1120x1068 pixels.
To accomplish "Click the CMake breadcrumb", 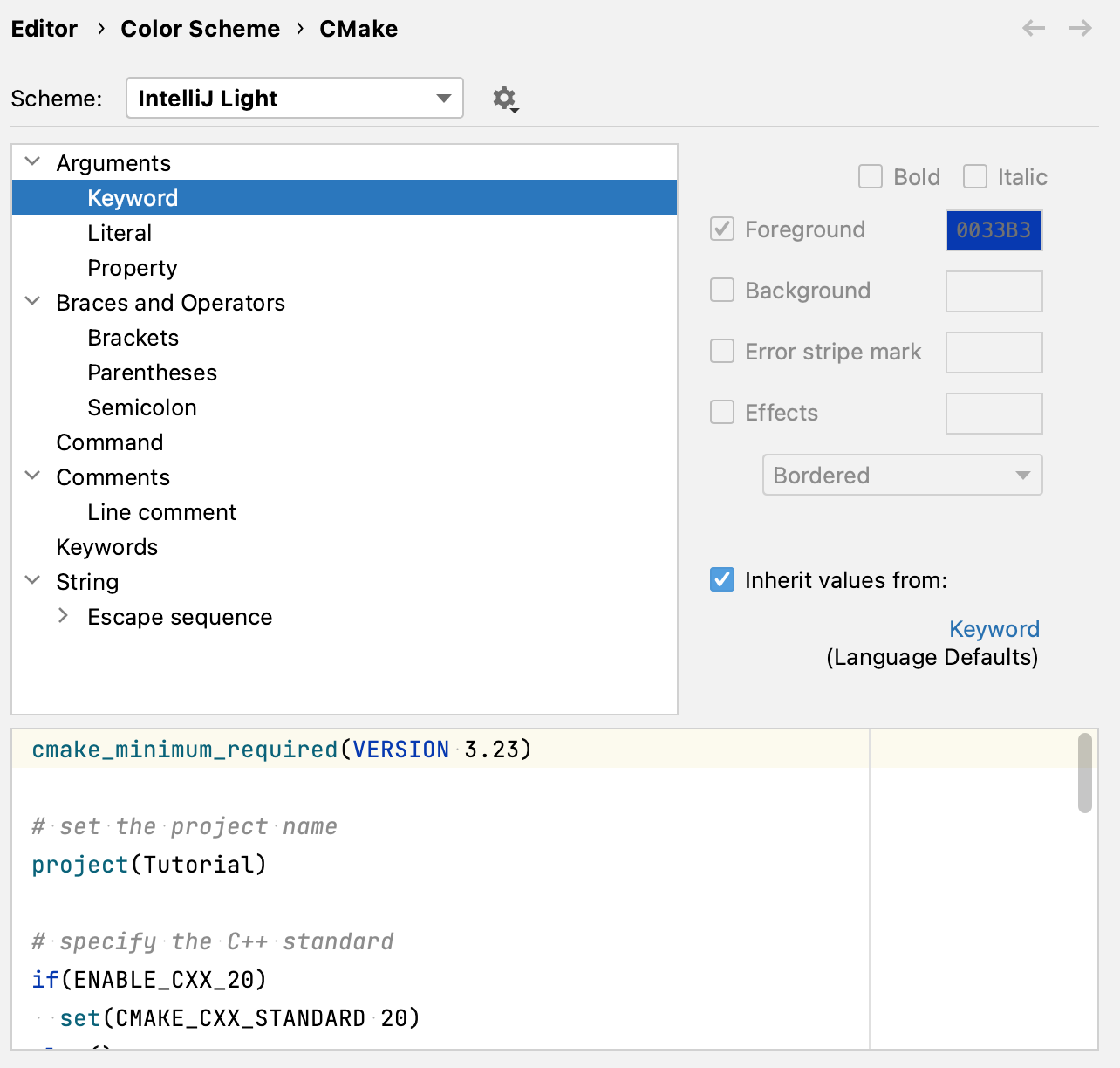I will click(359, 29).
